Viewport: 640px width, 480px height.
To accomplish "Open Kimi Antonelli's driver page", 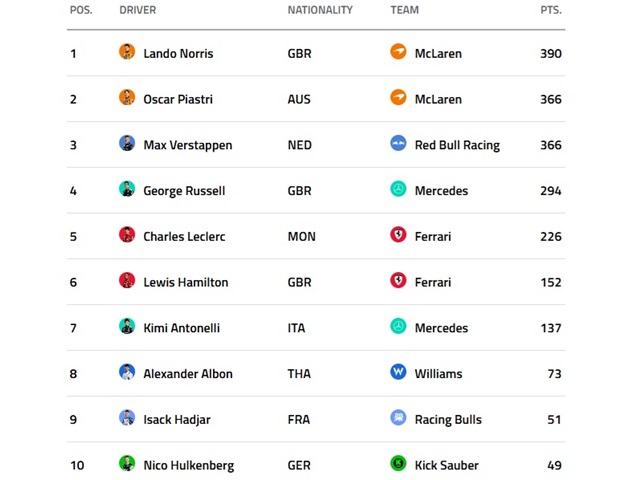I will coord(181,328).
